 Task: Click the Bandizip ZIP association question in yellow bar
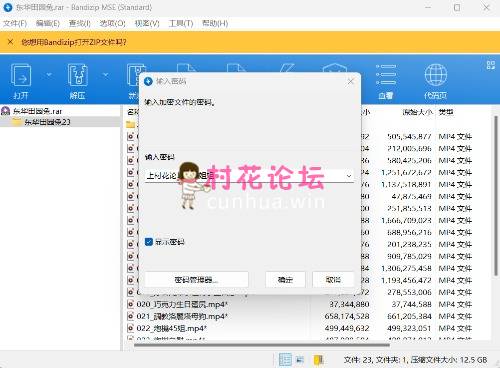click(x=74, y=42)
